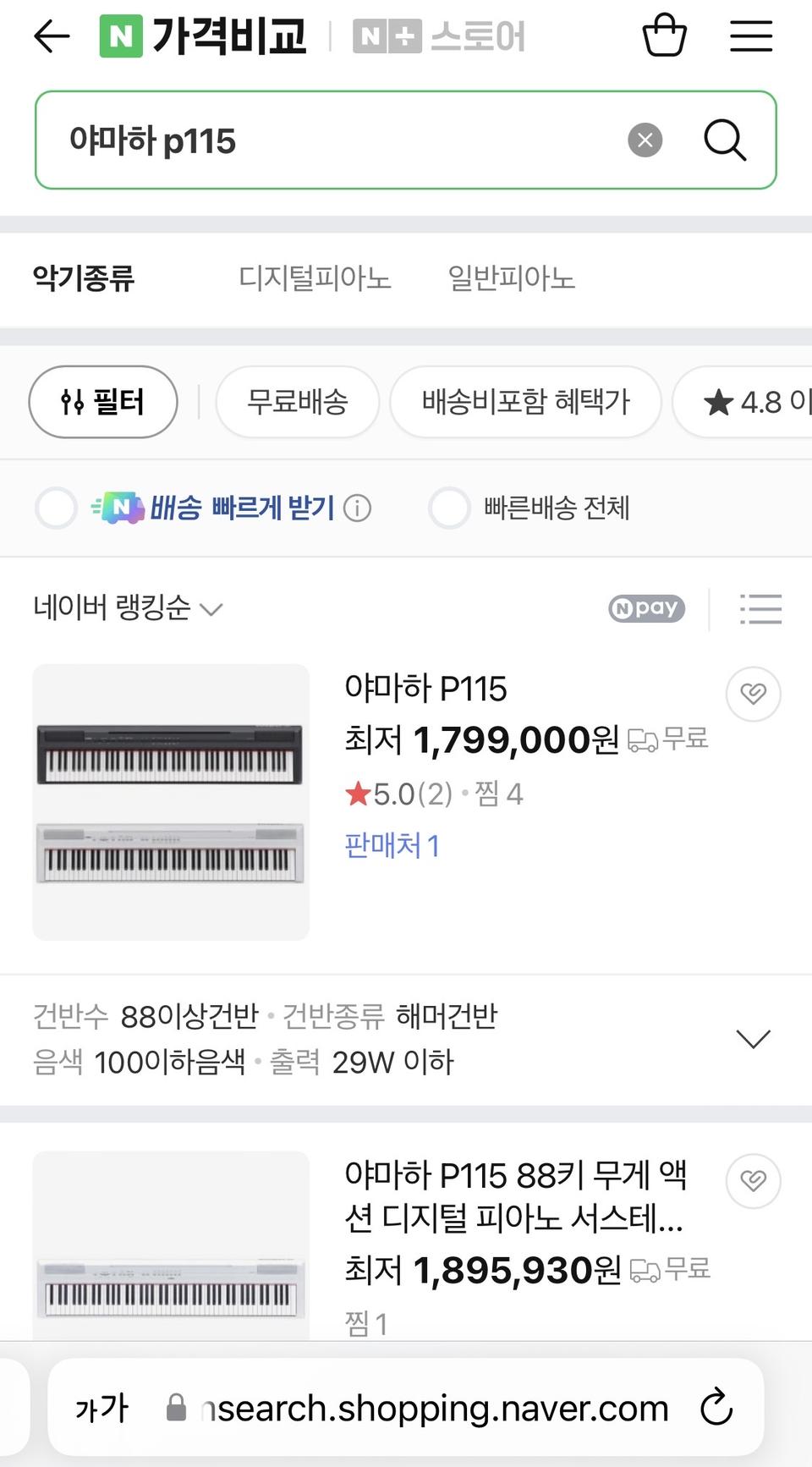Reload the page in browser bar
This screenshot has width=812, height=1467.
point(716,1408)
